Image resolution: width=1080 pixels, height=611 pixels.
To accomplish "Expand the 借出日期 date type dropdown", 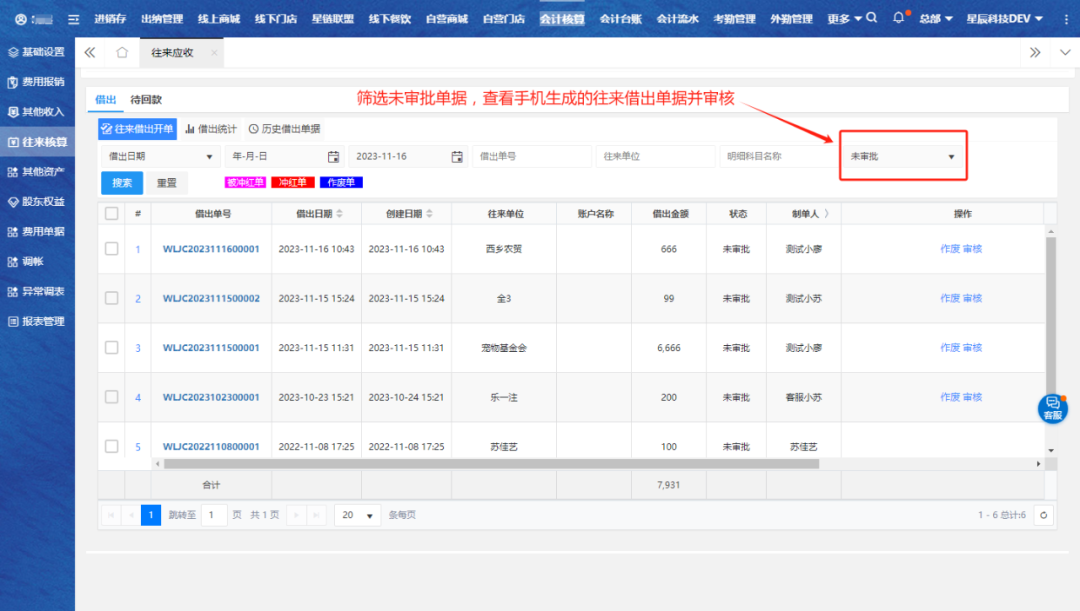I will (160, 157).
